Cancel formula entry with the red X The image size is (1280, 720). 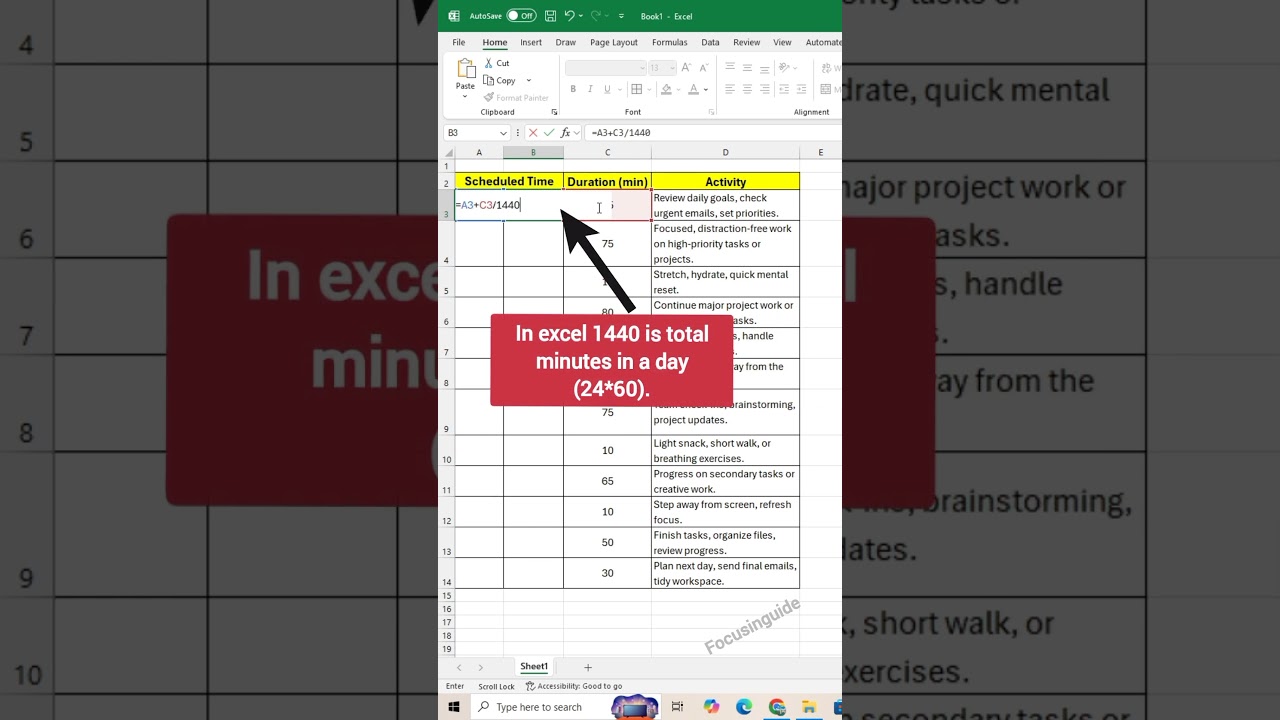tap(532, 132)
